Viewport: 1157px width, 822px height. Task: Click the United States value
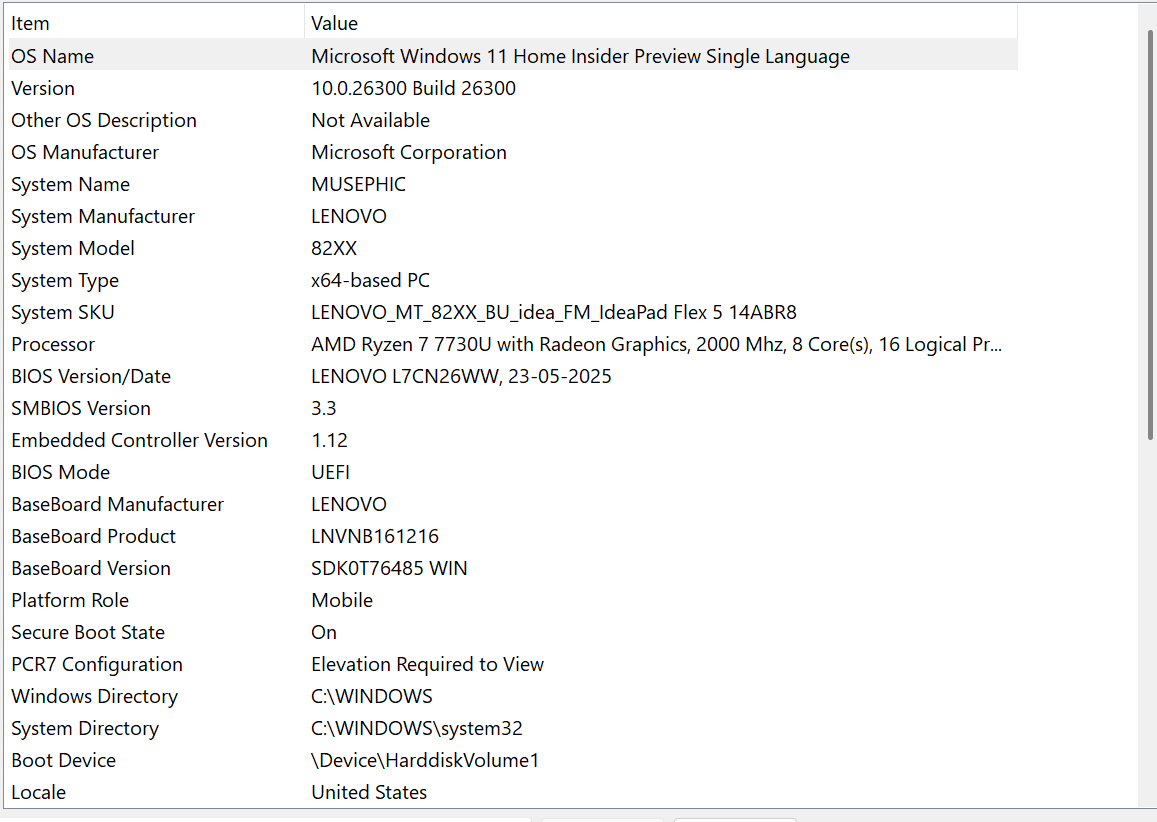[x=369, y=792]
